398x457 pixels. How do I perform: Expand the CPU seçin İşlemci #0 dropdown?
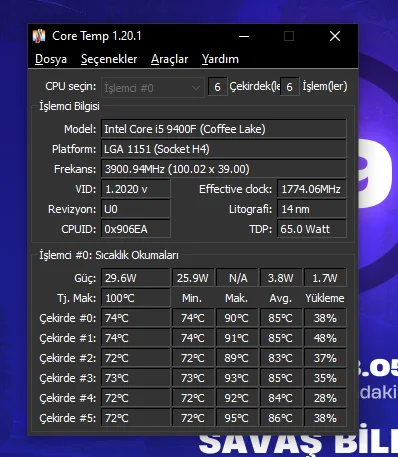click(x=153, y=88)
